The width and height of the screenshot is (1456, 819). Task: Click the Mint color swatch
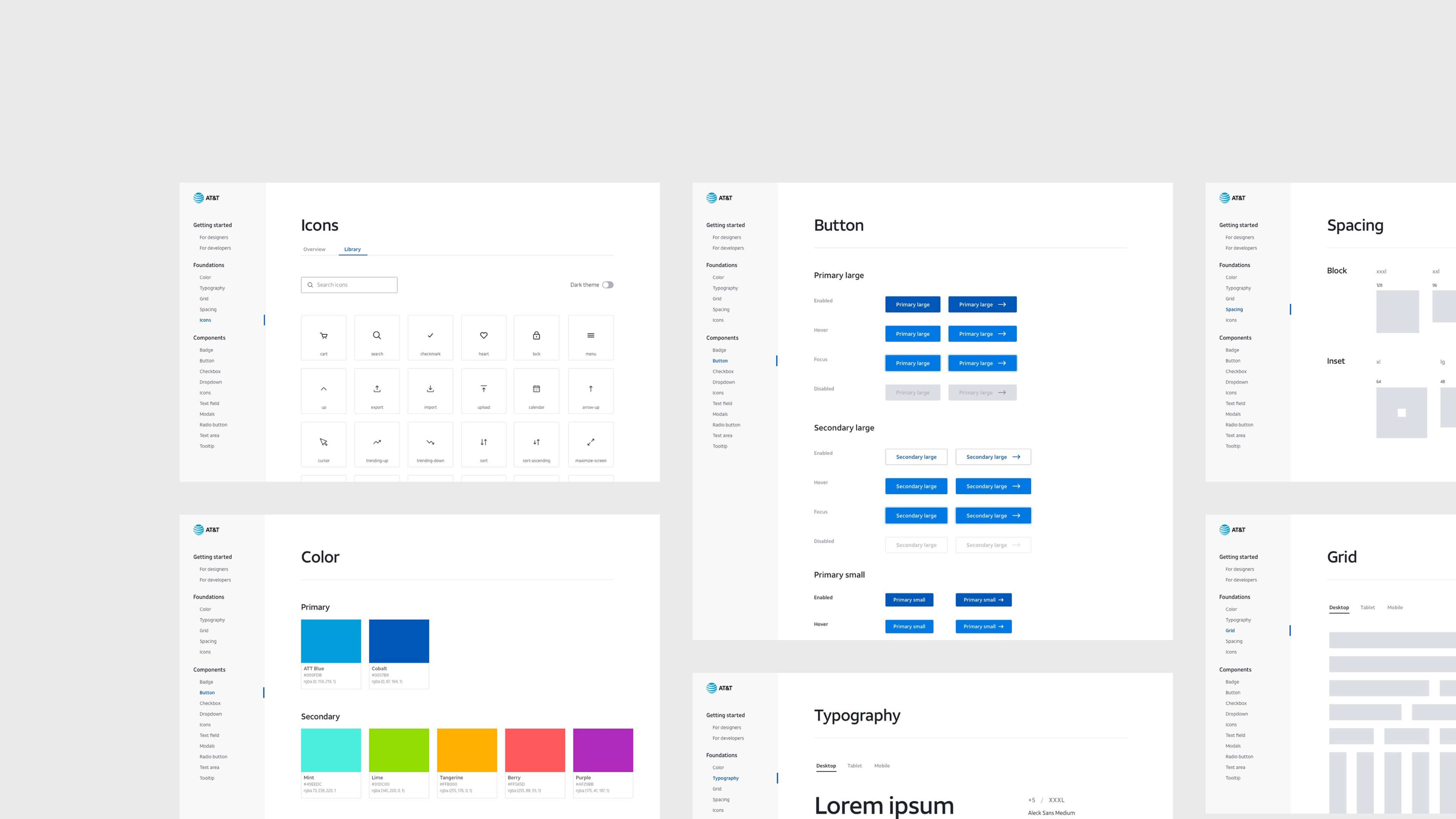(x=331, y=750)
